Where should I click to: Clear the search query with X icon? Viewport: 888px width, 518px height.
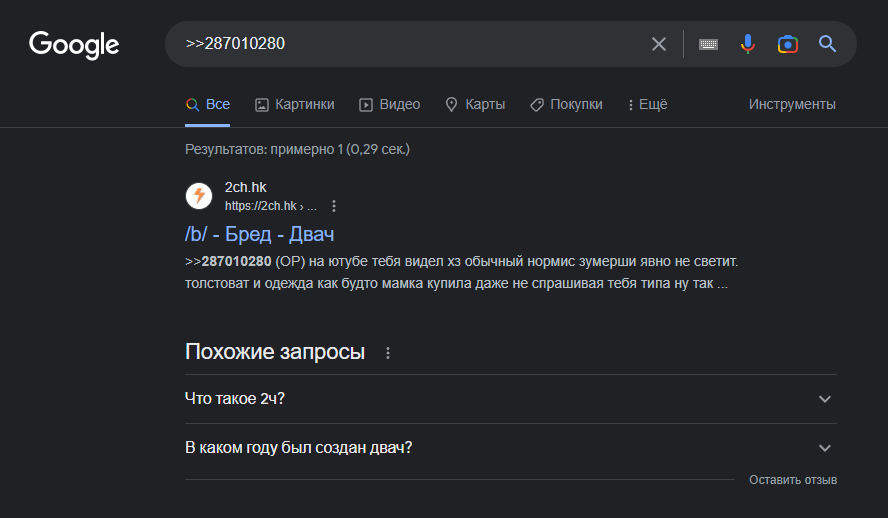[659, 44]
